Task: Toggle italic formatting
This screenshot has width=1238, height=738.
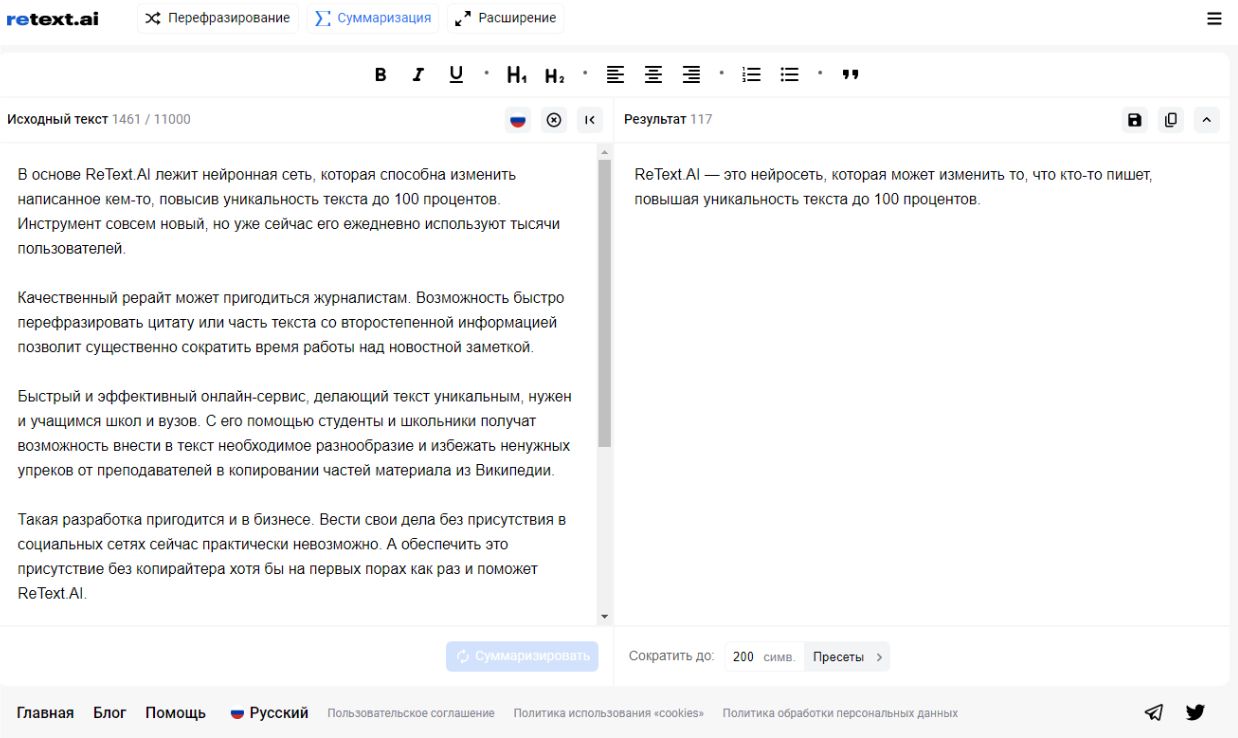Action: click(418, 75)
